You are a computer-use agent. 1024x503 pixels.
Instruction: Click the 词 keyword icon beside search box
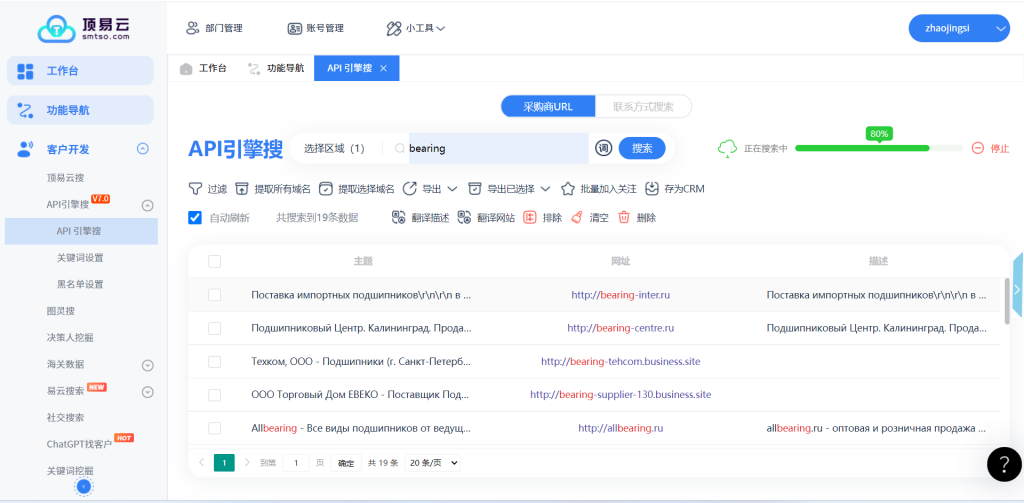coord(603,148)
